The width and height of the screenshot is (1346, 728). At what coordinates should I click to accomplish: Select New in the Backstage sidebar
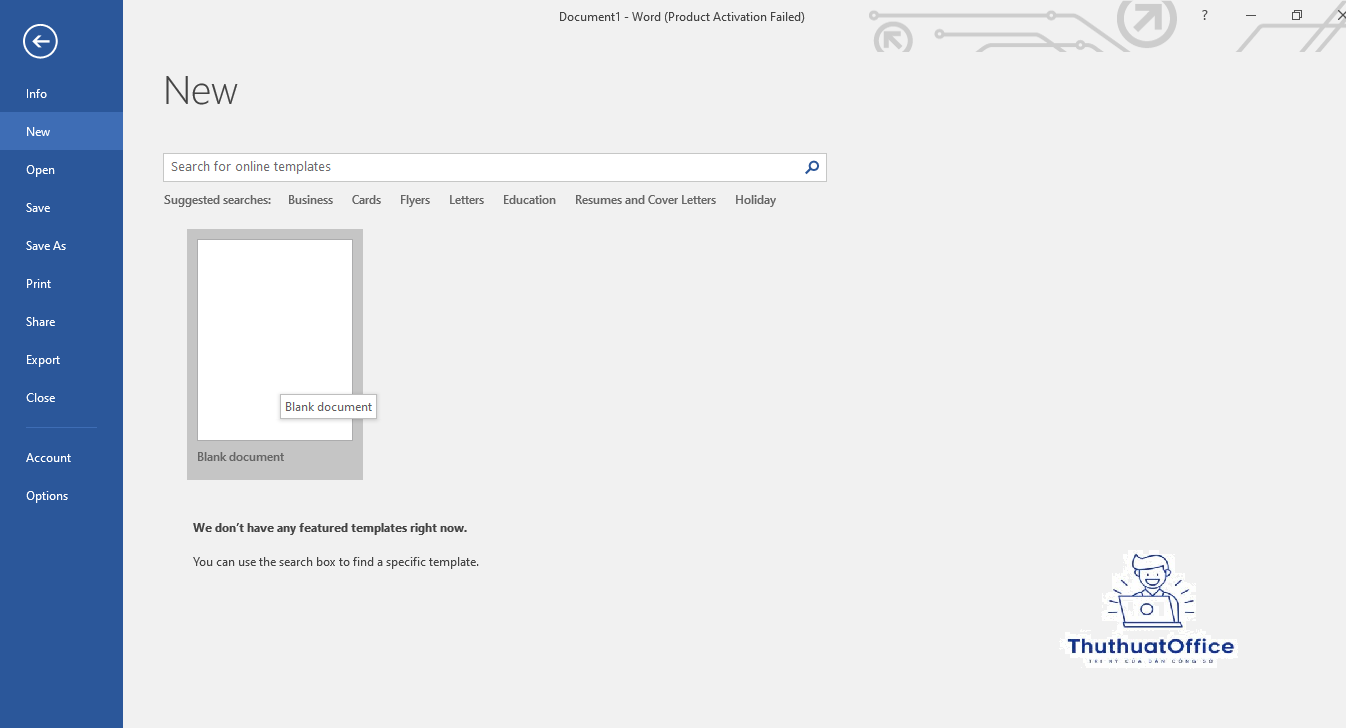[x=61, y=132]
